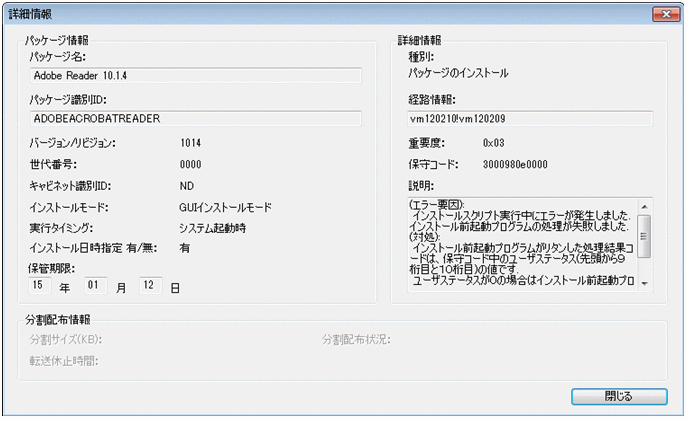
Task: Click the 説明 scrollbar thumb
Action: click(644, 236)
